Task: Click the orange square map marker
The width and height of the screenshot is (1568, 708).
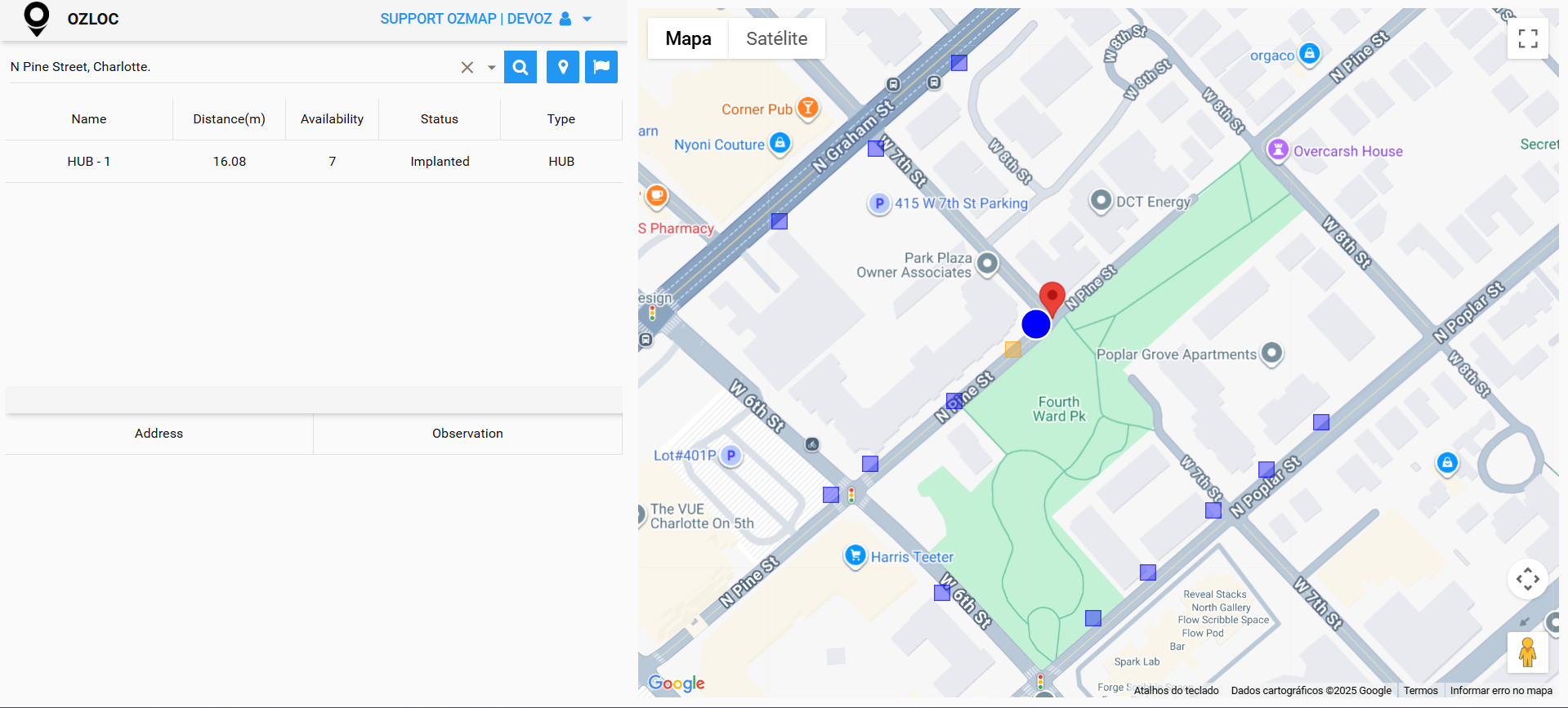Action: [1013, 350]
